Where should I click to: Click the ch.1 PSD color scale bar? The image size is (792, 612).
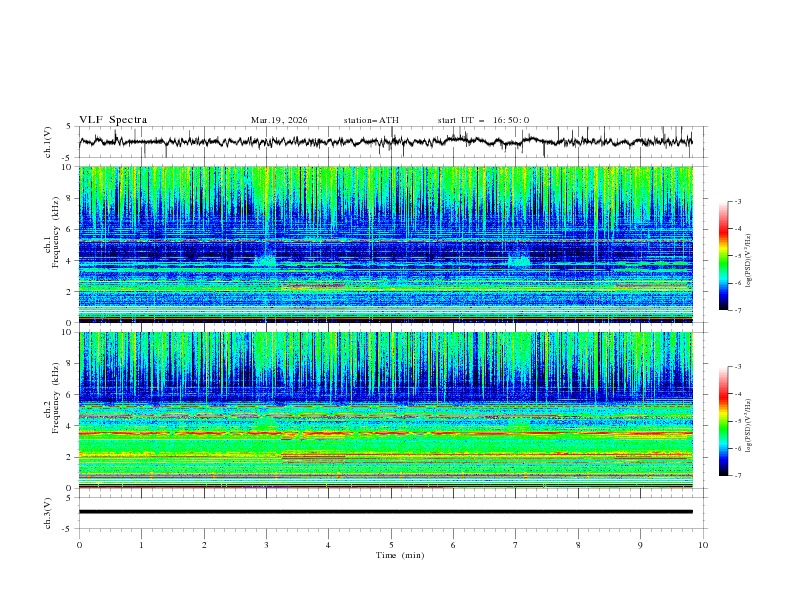(x=724, y=256)
